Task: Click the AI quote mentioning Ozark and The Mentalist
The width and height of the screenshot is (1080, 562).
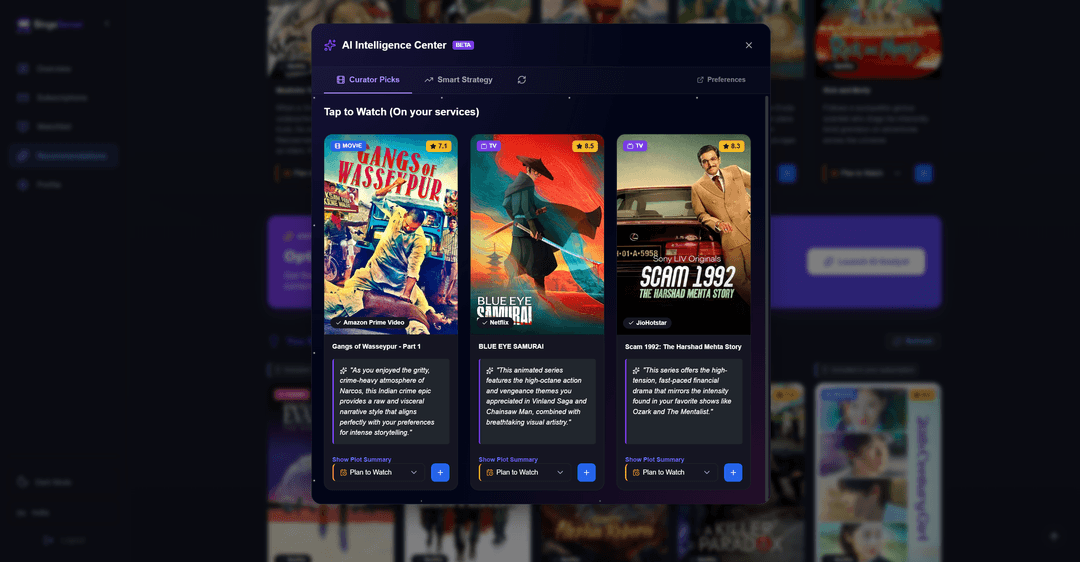Action: pyautogui.click(x=683, y=402)
